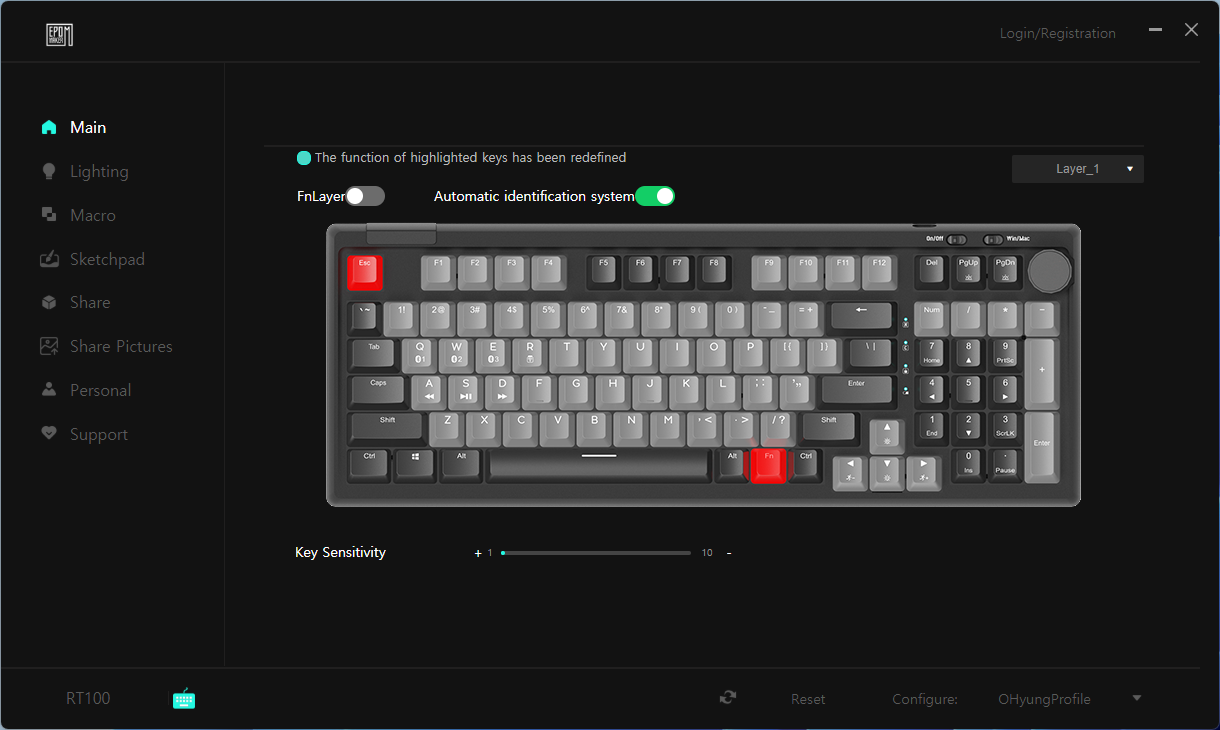This screenshot has height=730, width=1220.
Task: Open the Lighting section bulb icon
Action: tap(48, 172)
